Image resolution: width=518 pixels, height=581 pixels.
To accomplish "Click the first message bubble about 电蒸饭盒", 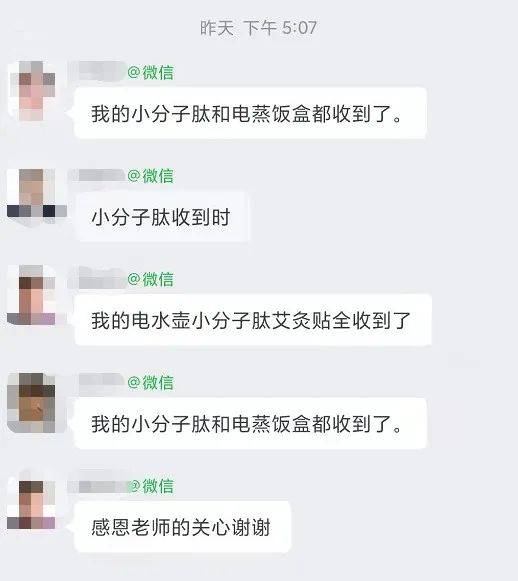I will click(250, 113).
